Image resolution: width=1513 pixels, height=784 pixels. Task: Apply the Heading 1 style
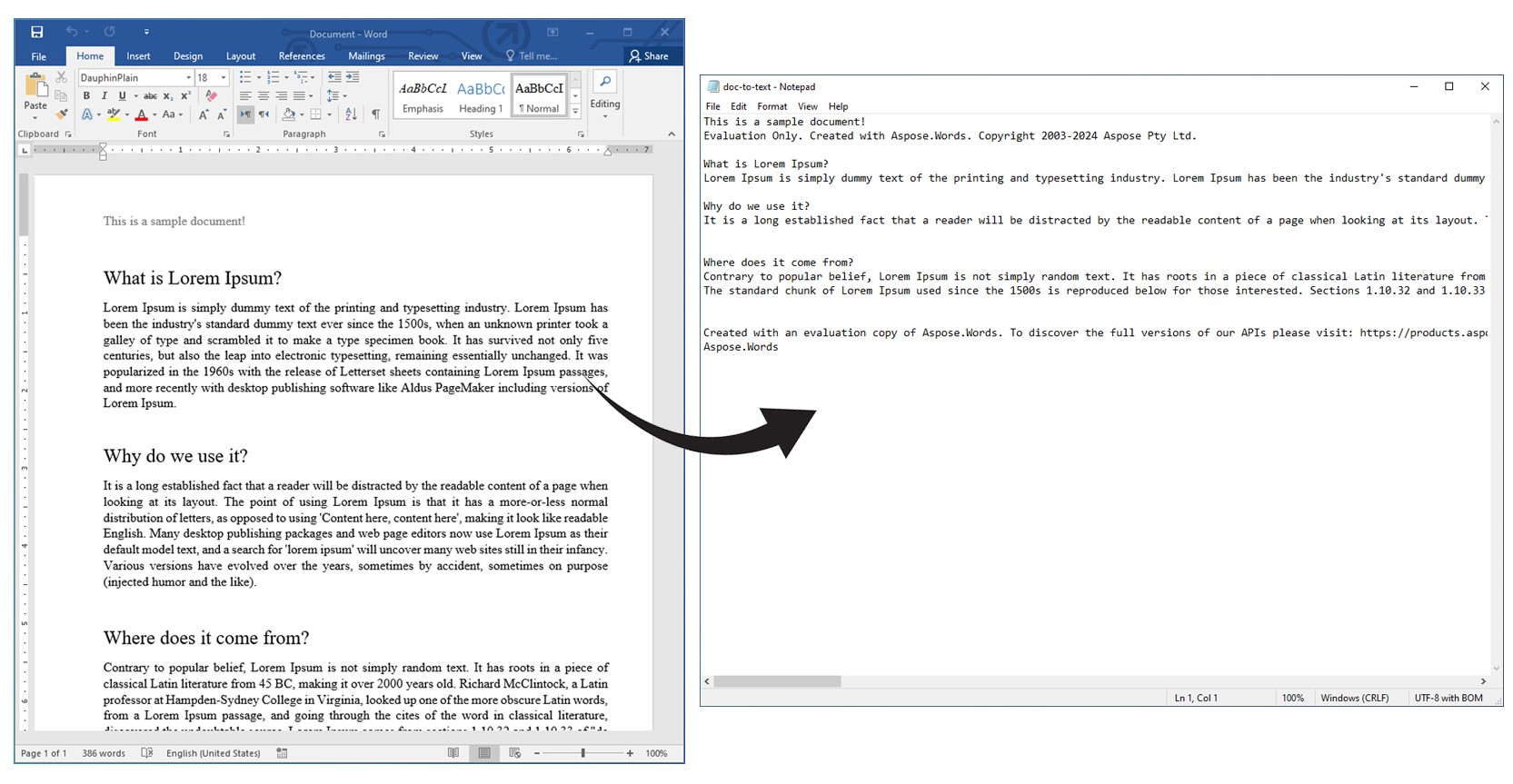click(481, 96)
